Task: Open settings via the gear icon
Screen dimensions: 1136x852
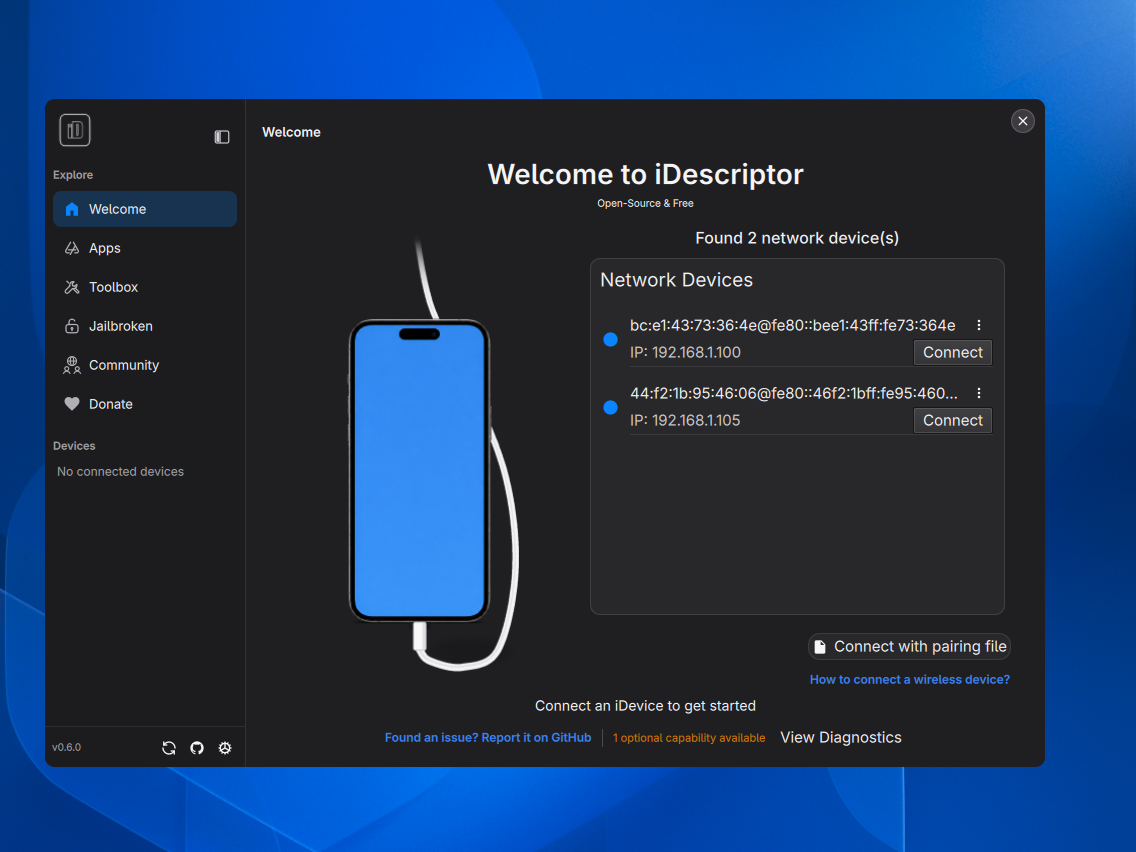Action: coord(225,748)
